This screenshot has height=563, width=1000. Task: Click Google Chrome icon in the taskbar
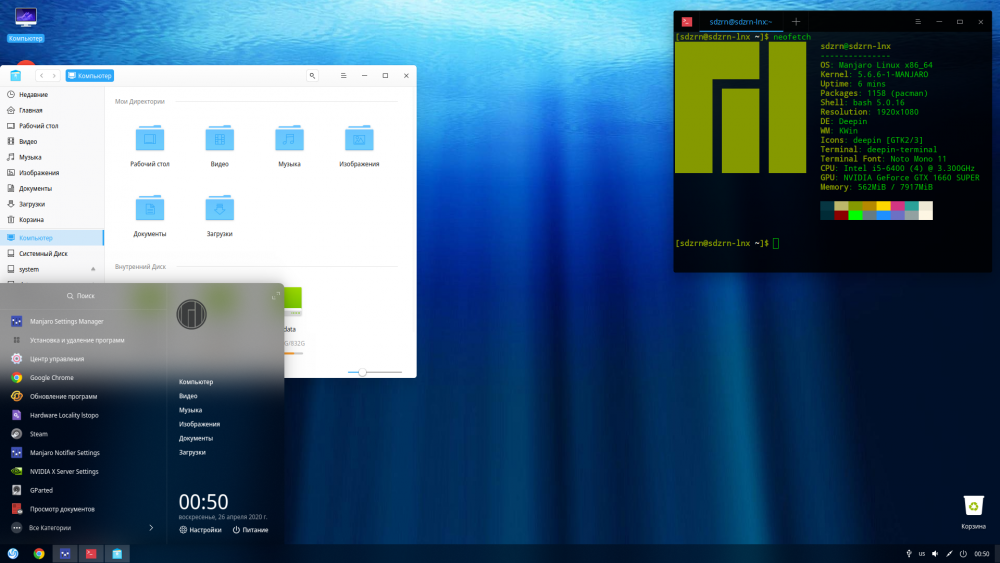pos(39,553)
